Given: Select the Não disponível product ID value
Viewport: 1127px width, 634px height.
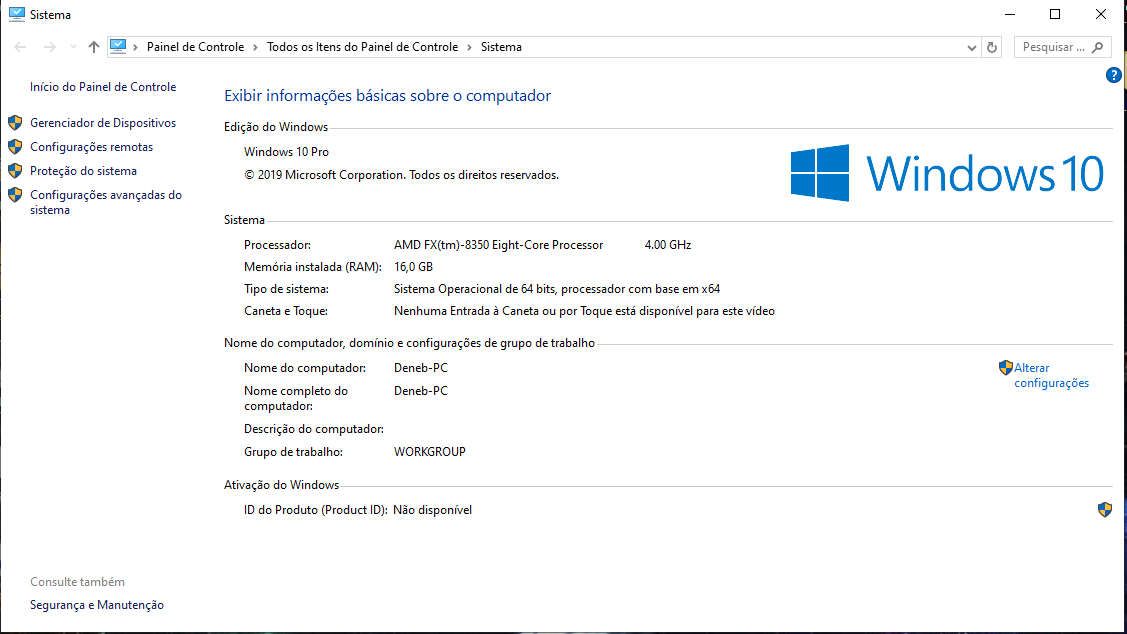Looking at the screenshot, I should pos(433,510).
